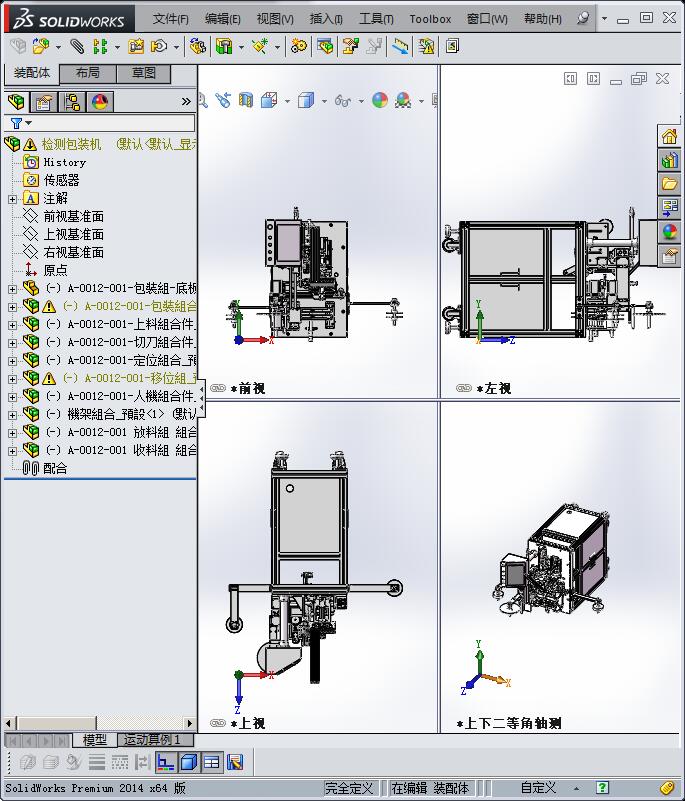Click the View Orientation icon
685x801 pixels.
coord(269,100)
